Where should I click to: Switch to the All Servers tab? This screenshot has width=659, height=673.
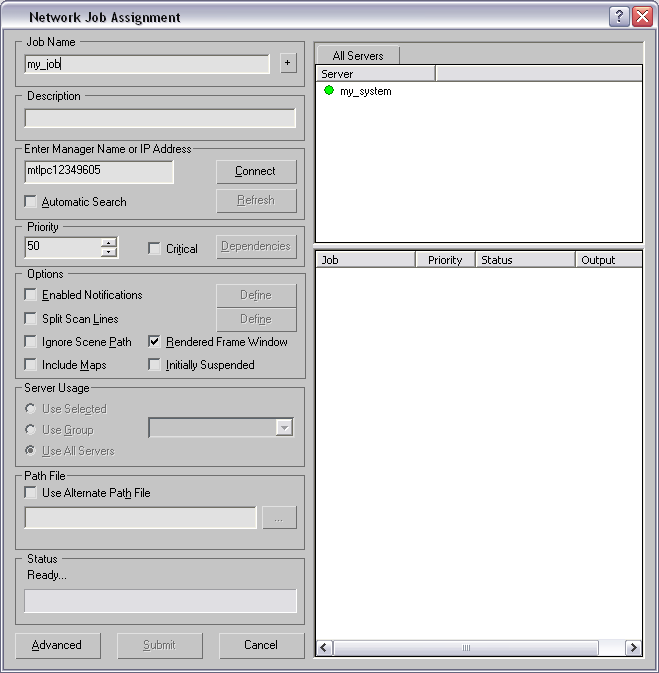tap(358, 56)
